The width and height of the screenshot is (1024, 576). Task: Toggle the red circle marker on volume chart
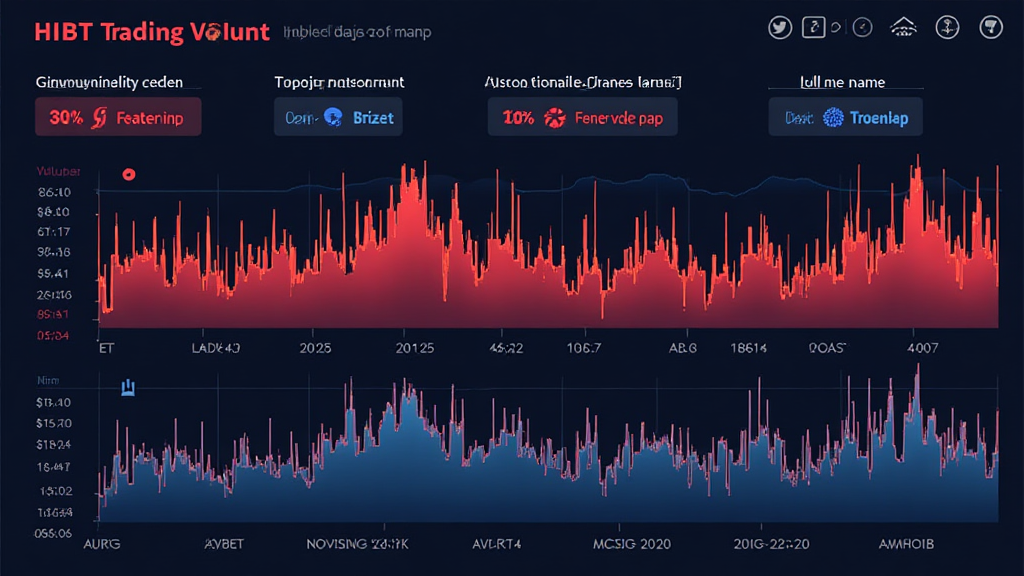click(128, 174)
